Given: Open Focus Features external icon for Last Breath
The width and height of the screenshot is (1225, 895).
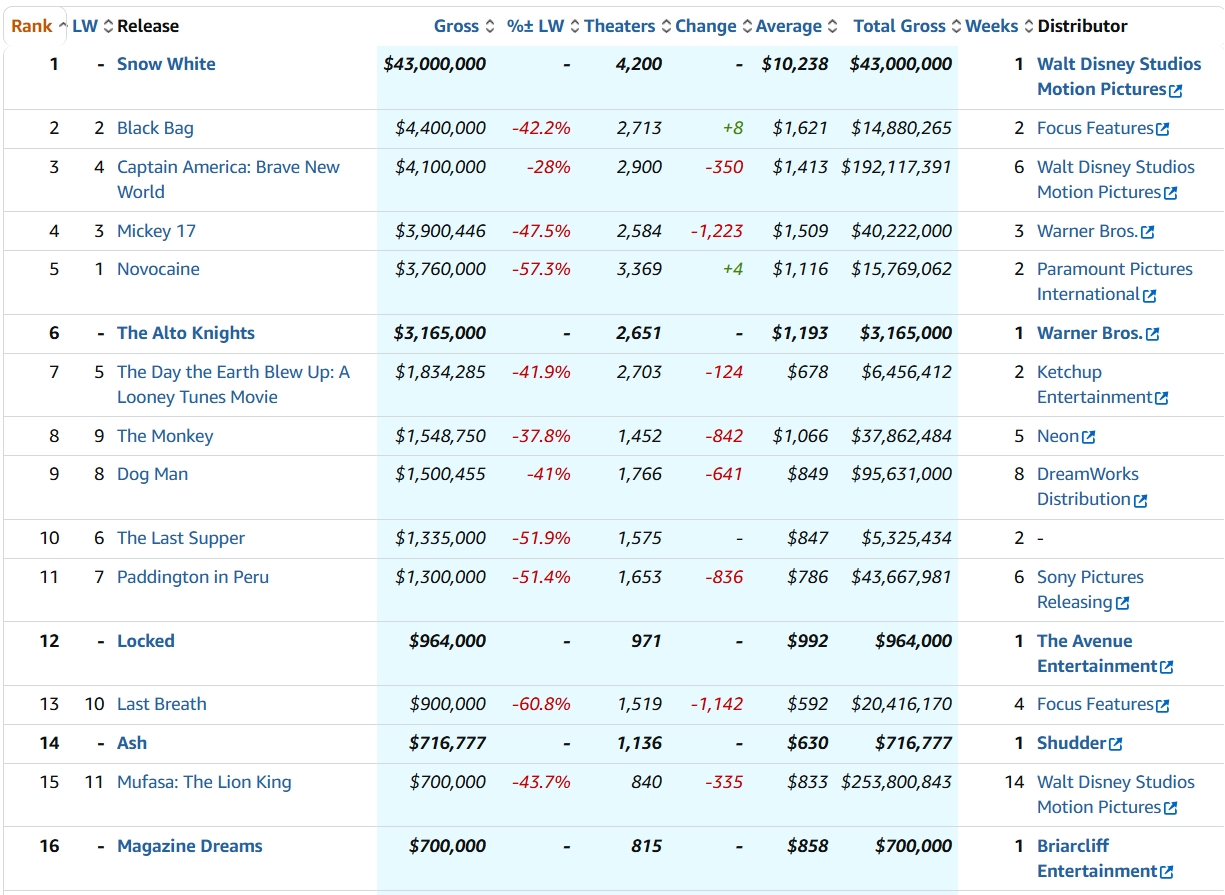Looking at the screenshot, I should [1162, 705].
